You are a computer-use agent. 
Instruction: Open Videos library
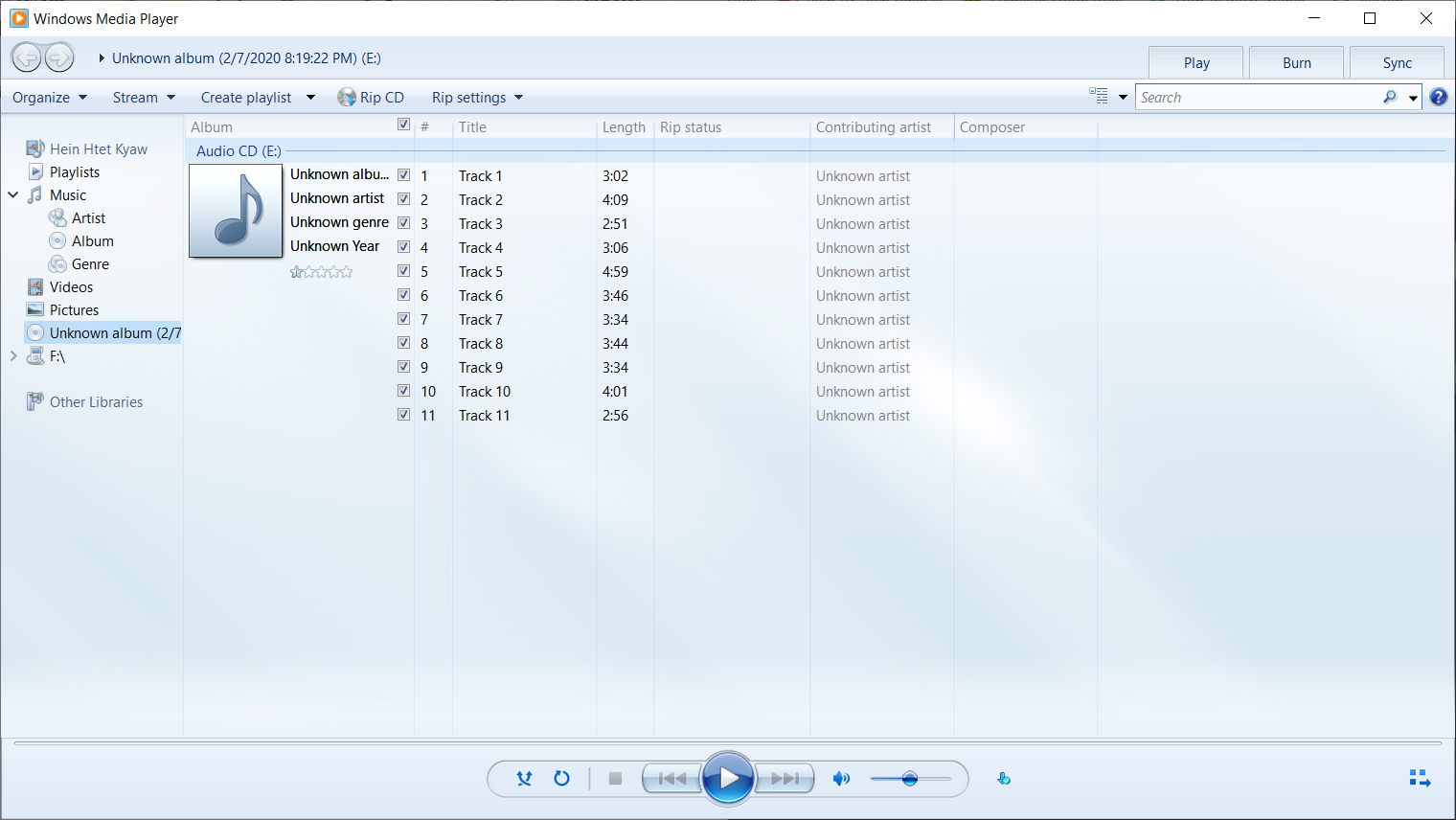point(71,287)
